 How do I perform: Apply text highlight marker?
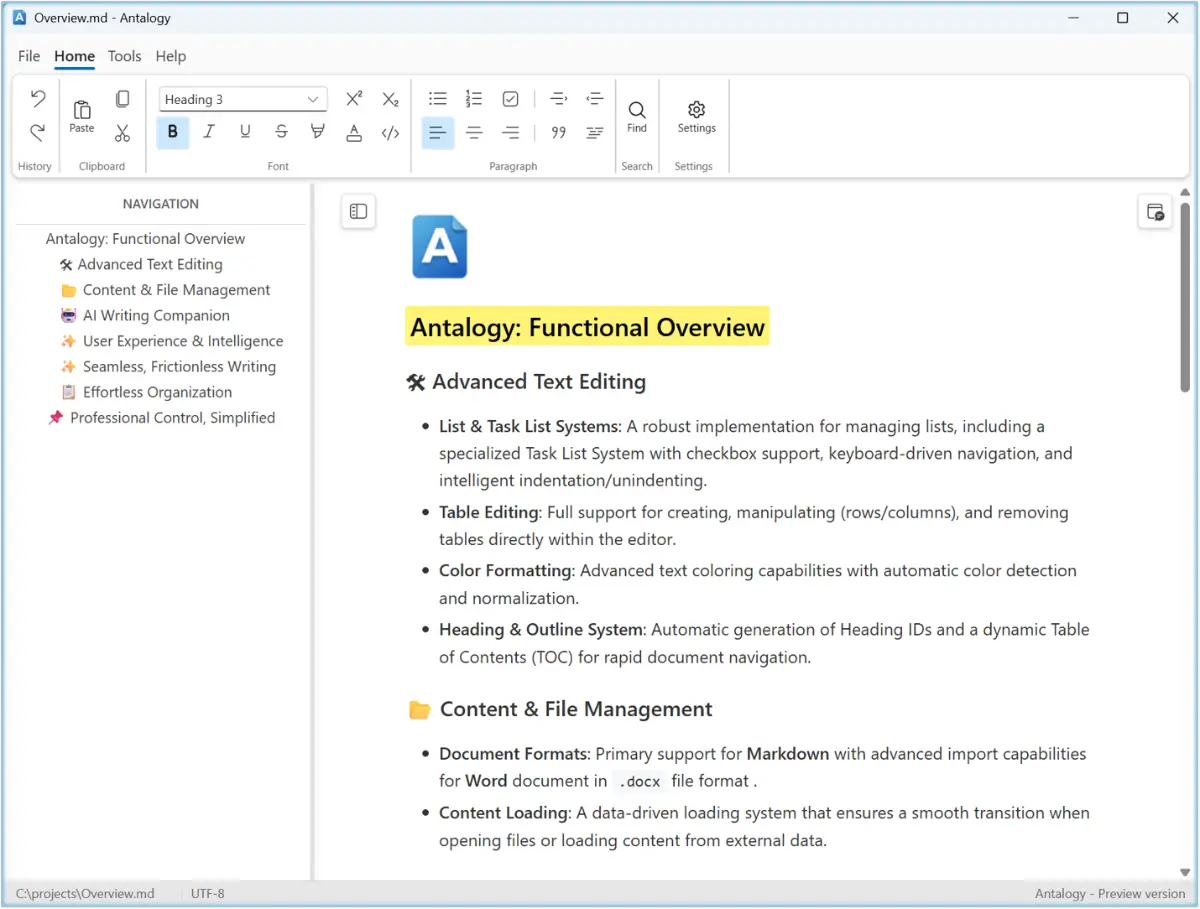coord(318,132)
